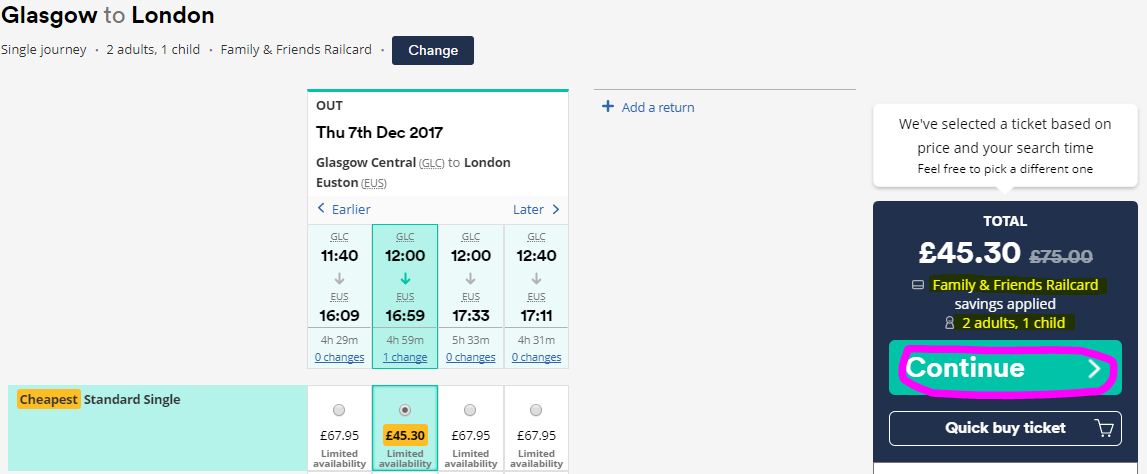Select the 11:40 to 16:09 train column
This screenshot has width=1147, height=474.
339,275
